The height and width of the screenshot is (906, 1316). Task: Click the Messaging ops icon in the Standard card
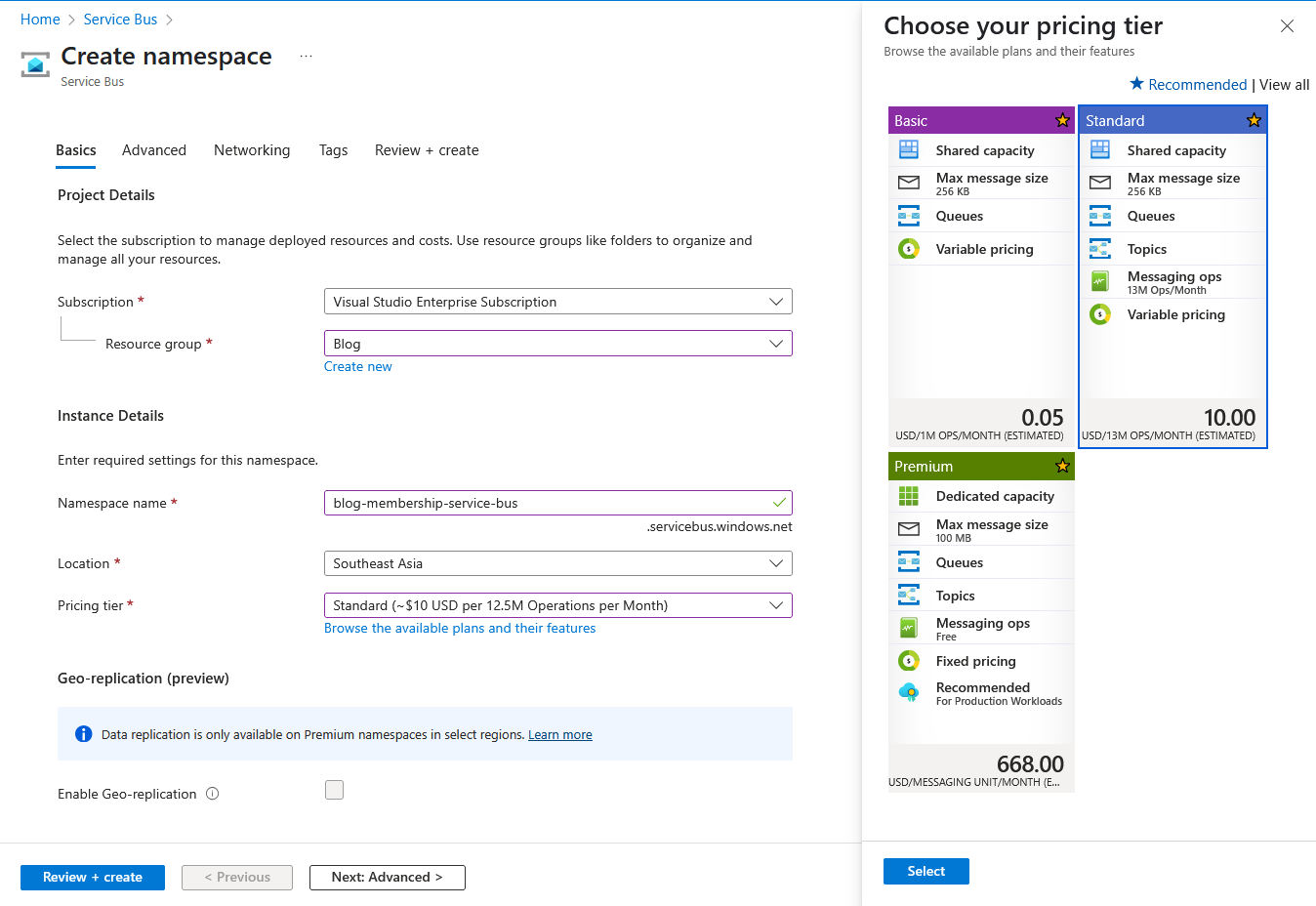coord(1100,282)
